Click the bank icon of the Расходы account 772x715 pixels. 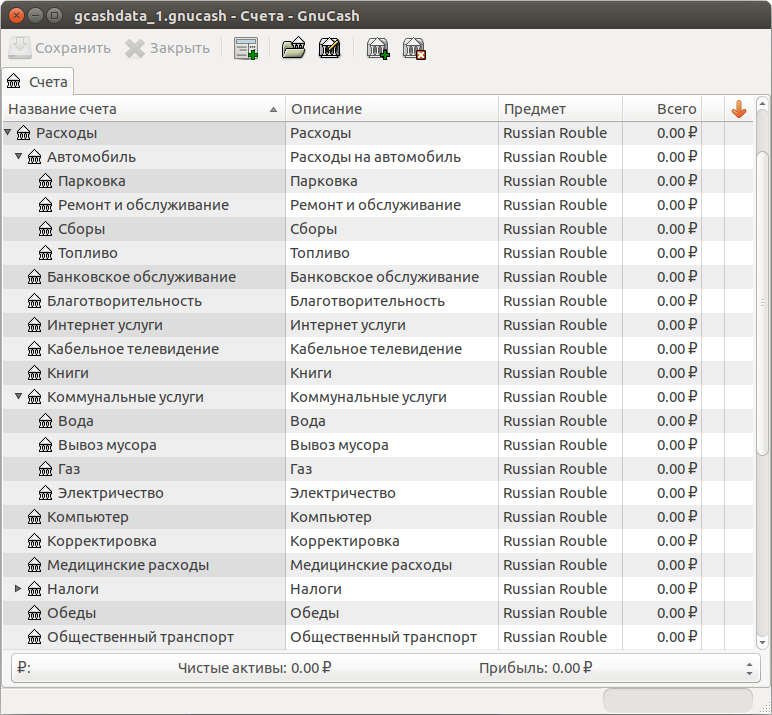click(24, 133)
